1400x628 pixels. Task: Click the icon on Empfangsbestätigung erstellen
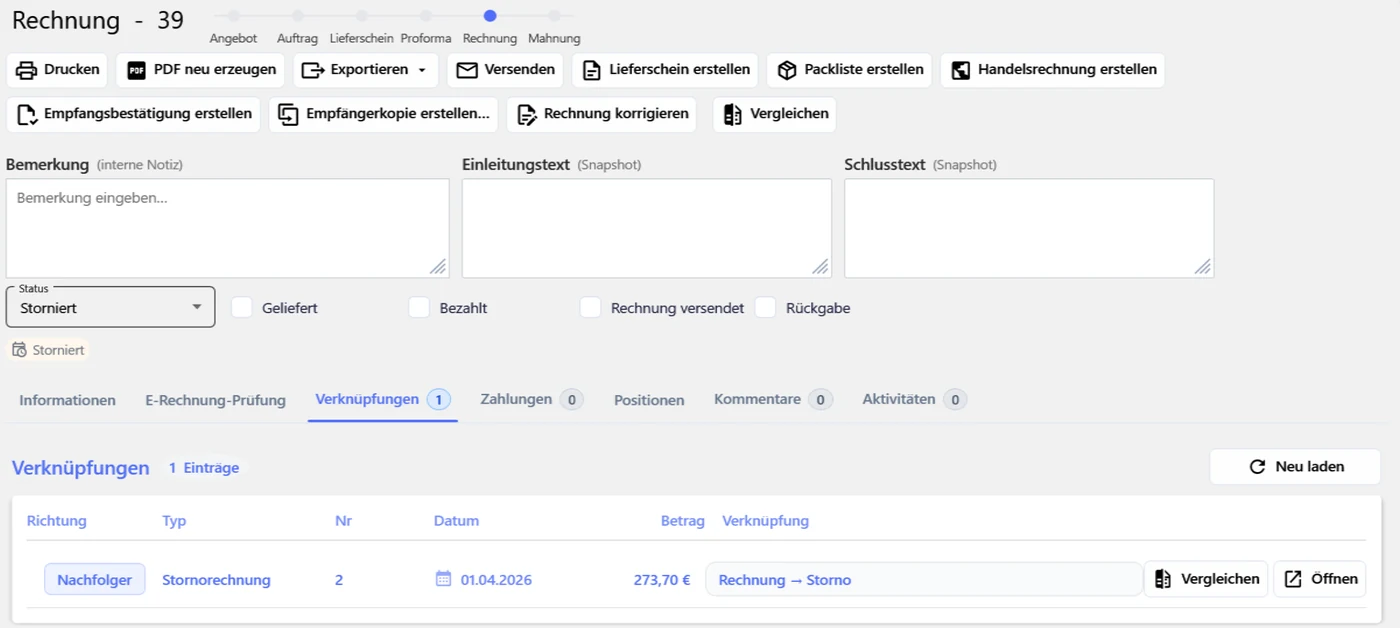coord(27,114)
